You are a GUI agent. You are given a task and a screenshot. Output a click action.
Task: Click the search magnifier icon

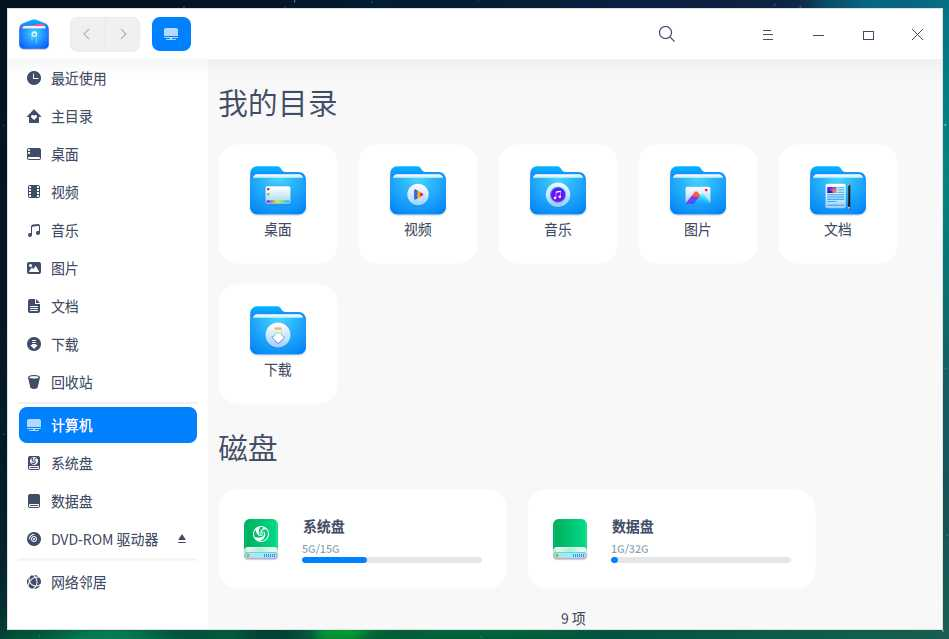(666, 34)
